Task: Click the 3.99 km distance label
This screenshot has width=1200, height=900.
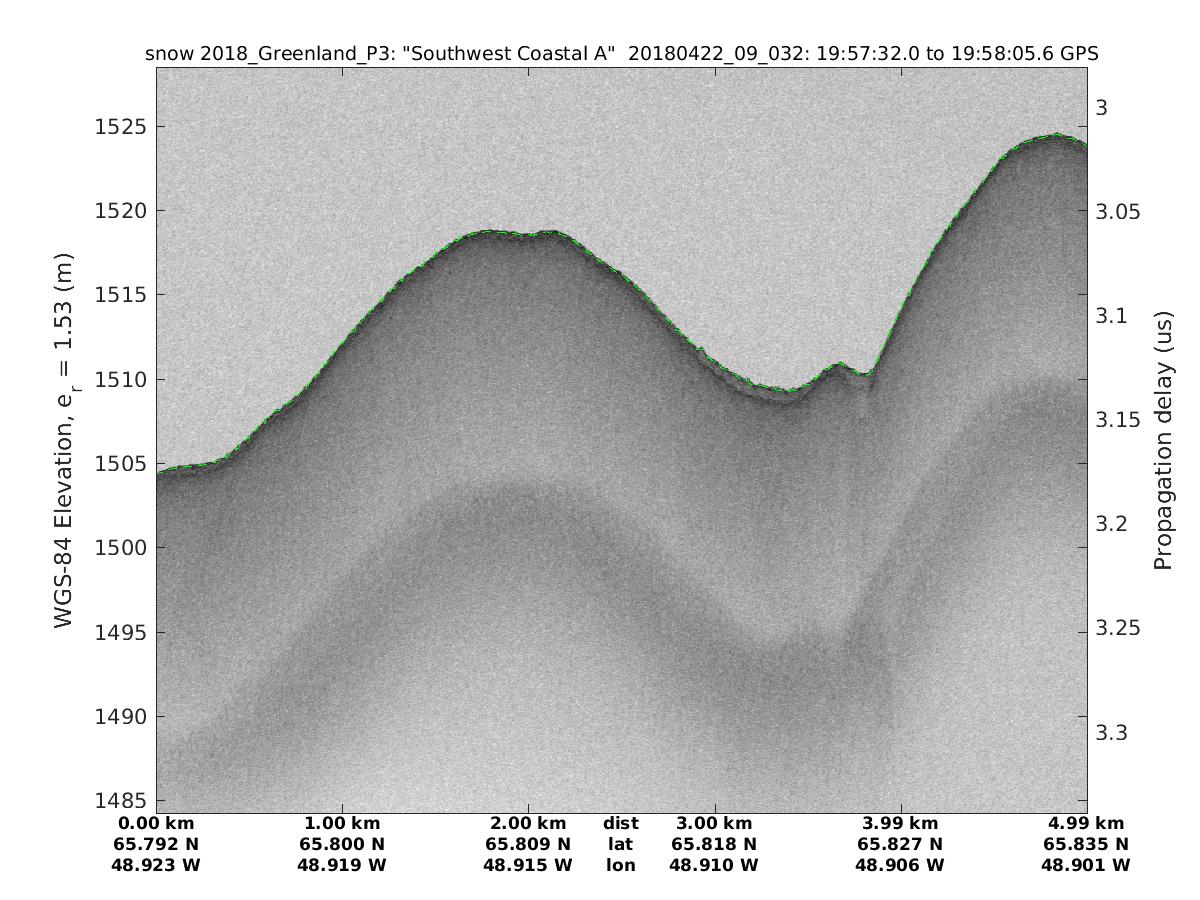Action: 901,823
